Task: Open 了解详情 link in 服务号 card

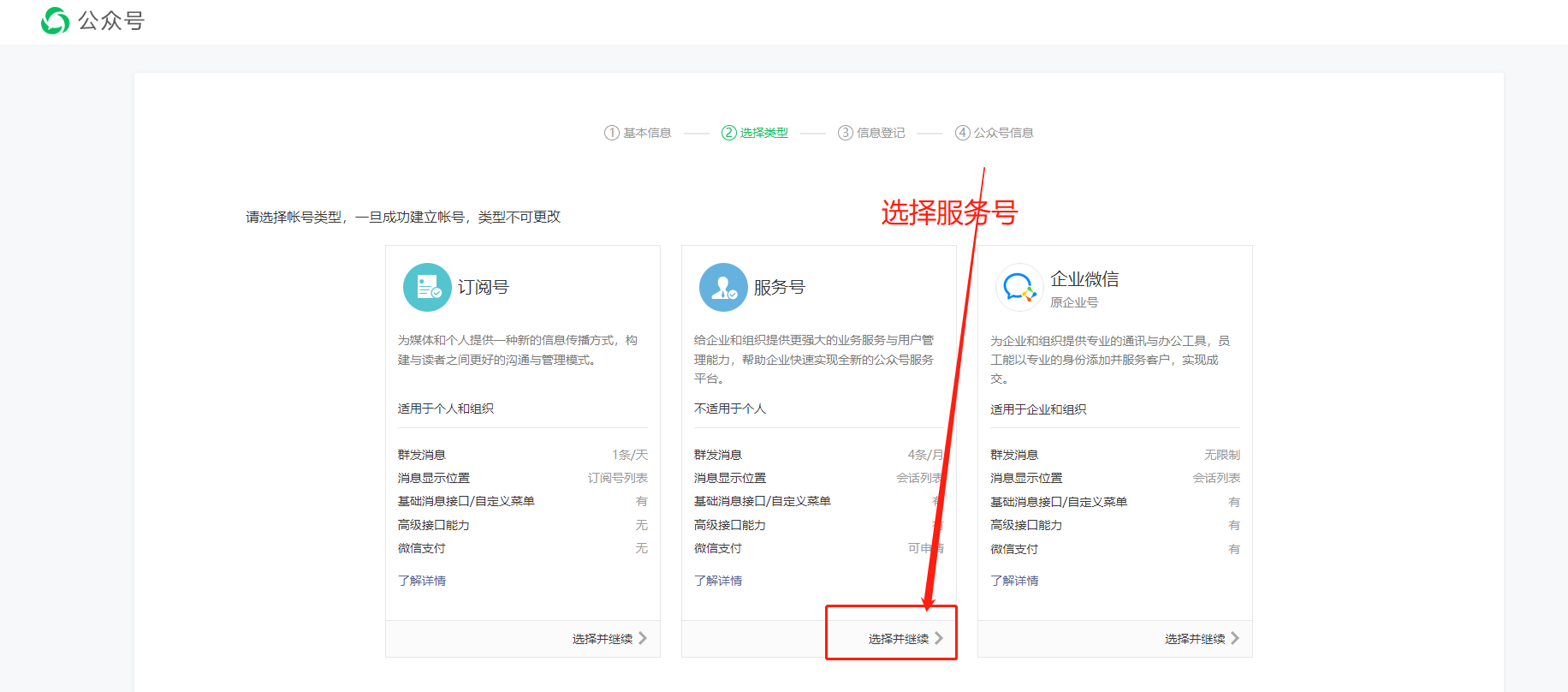Action: click(718, 581)
